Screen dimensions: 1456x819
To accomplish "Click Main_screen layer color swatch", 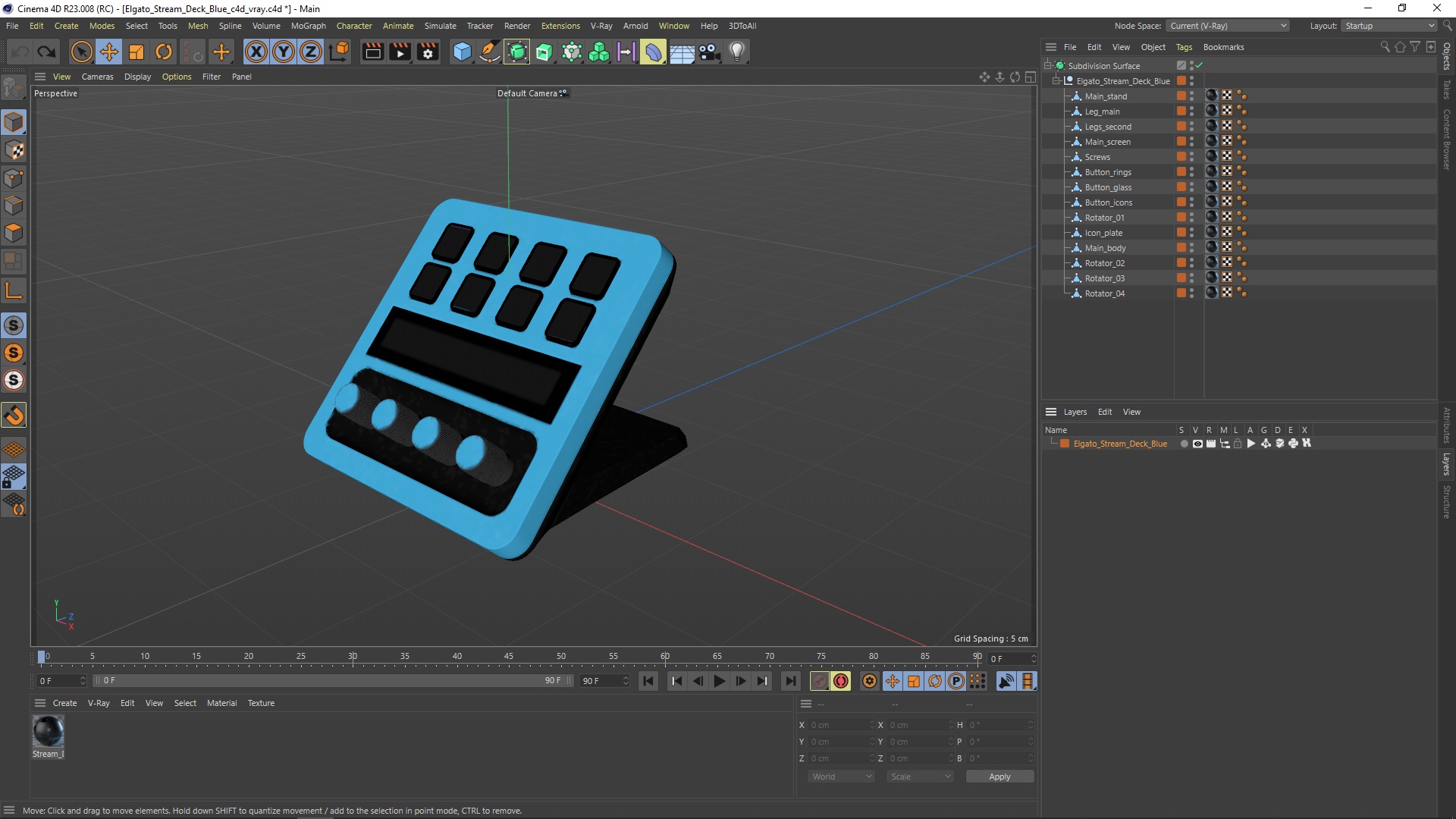I will point(1181,142).
